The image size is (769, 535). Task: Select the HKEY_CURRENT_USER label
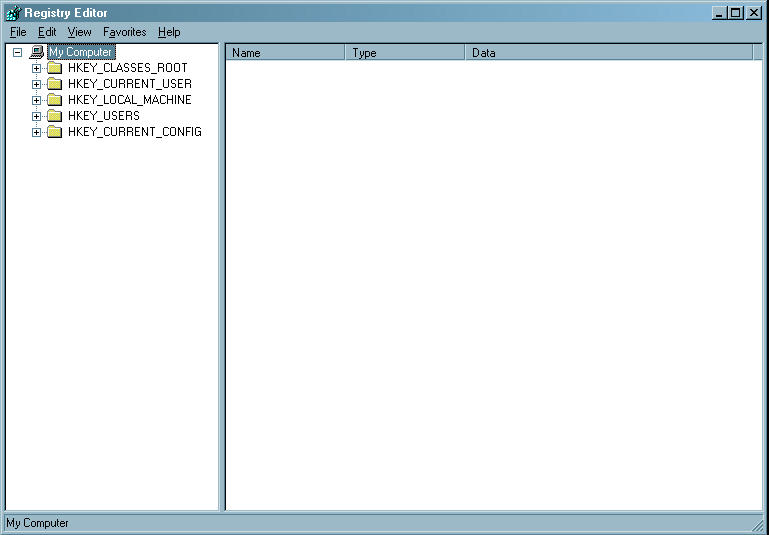point(129,84)
